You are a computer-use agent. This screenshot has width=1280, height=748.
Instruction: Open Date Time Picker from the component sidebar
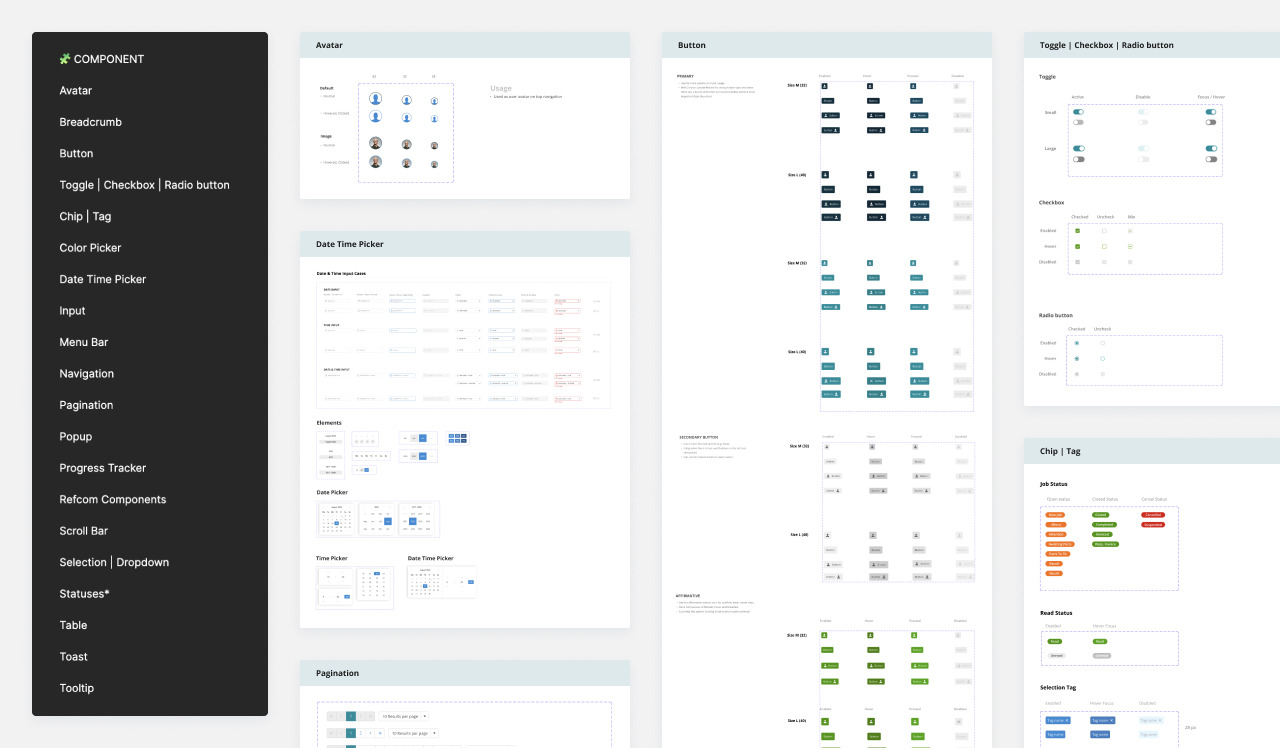tap(102, 279)
